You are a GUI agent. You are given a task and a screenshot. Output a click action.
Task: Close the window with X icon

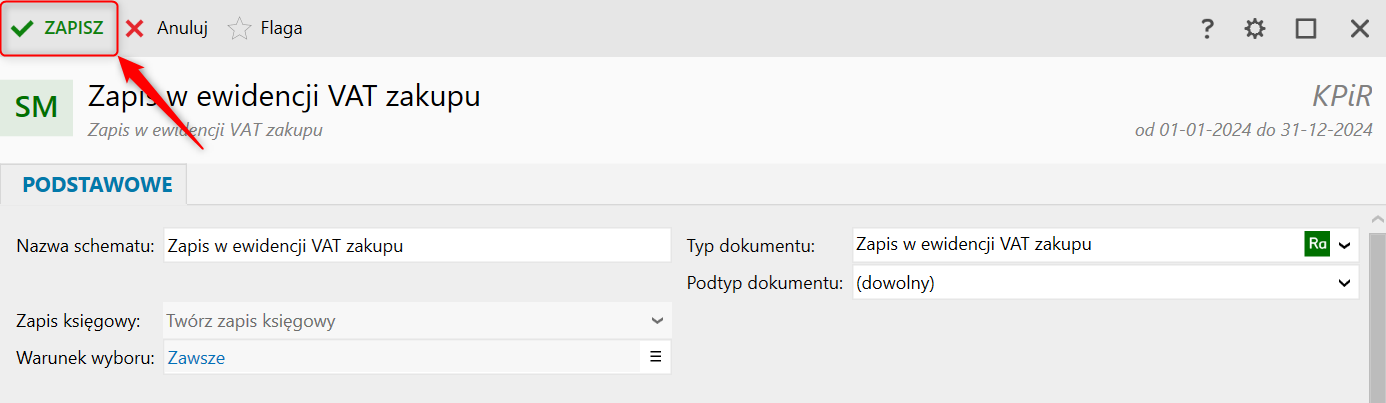(1360, 29)
